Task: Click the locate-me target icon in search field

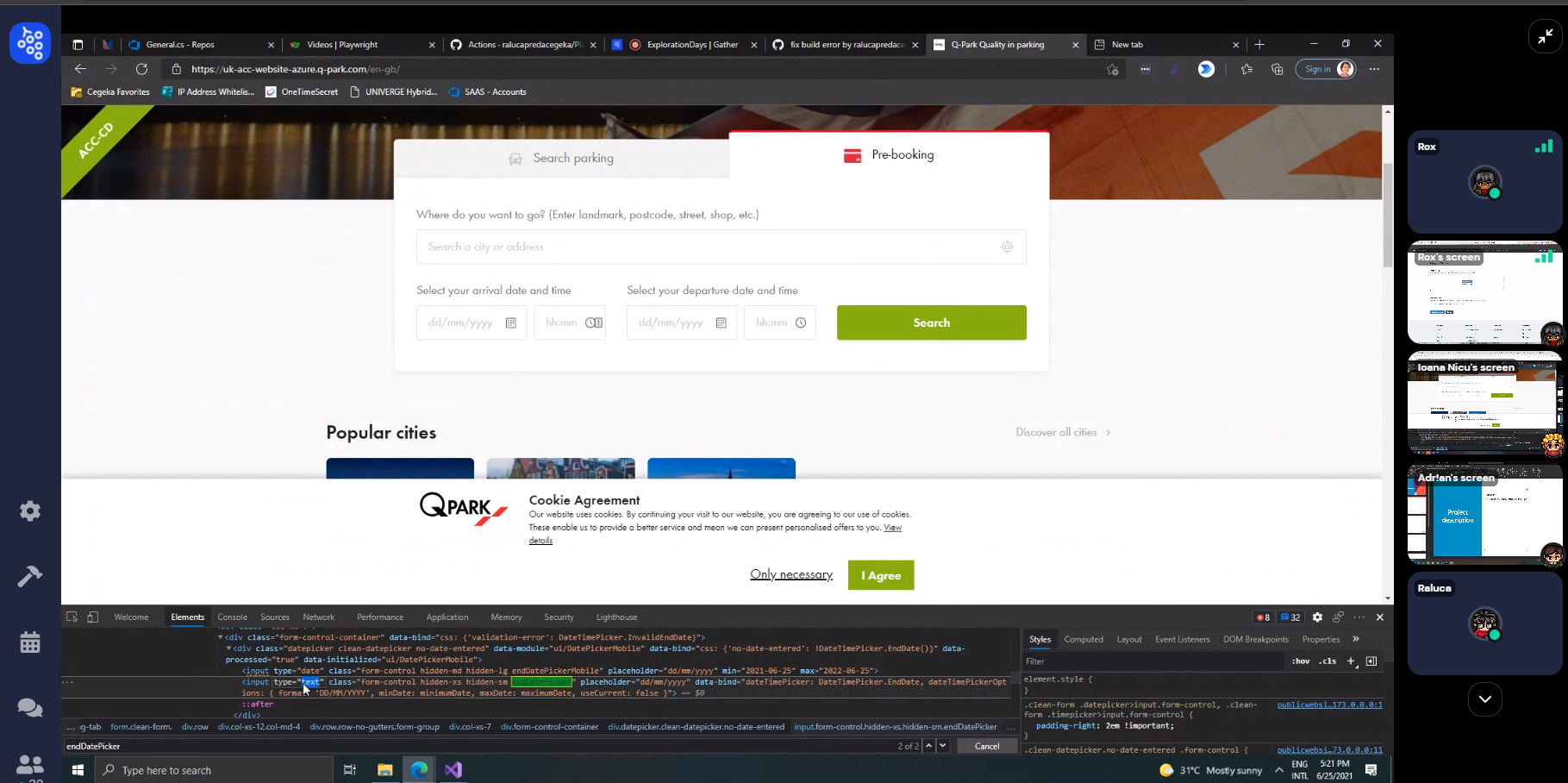Action: tap(1007, 247)
